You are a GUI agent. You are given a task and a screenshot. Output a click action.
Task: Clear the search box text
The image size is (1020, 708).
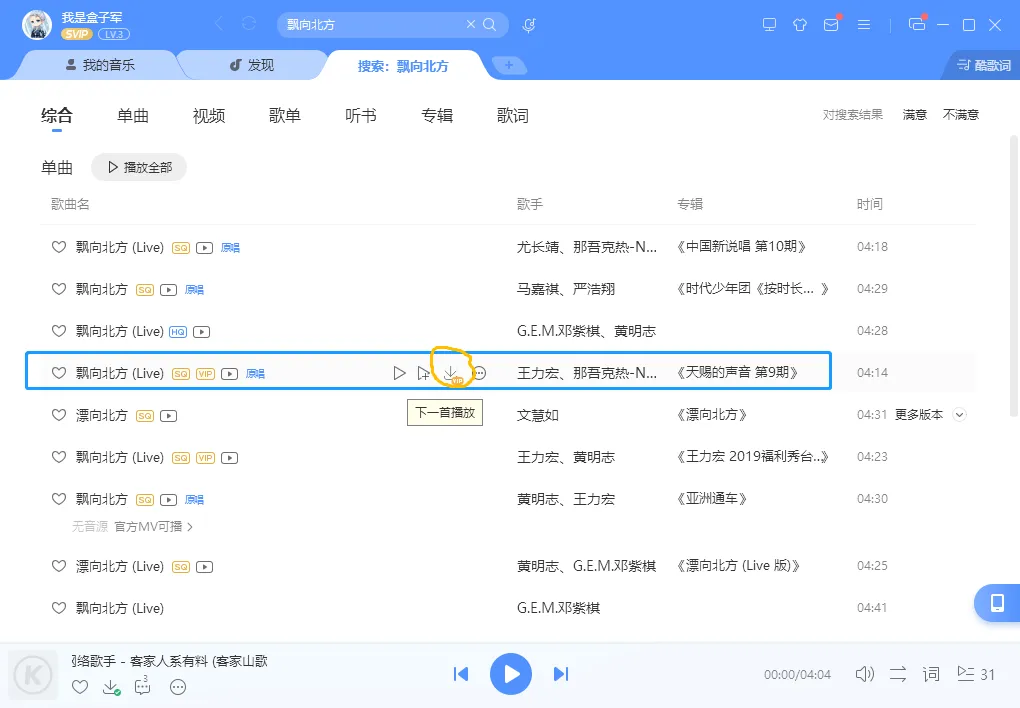[471, 24]
